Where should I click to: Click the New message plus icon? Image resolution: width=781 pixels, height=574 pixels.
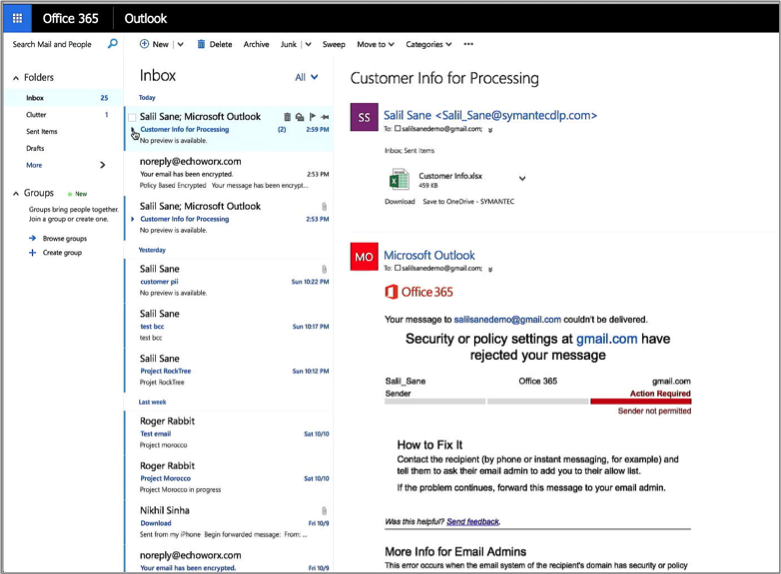tap(144, 44)
